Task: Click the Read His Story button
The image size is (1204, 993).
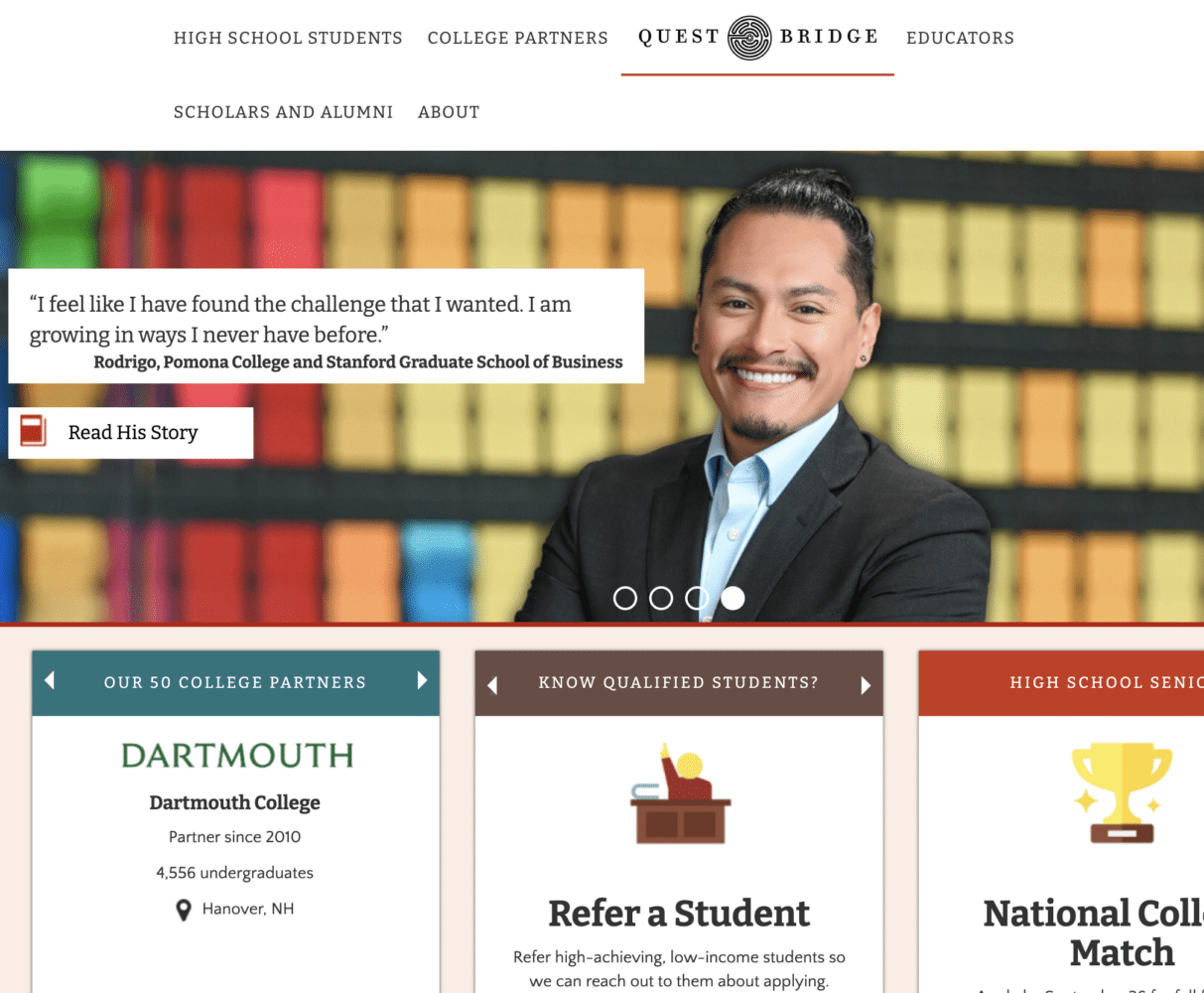Action: pos(131,433)
